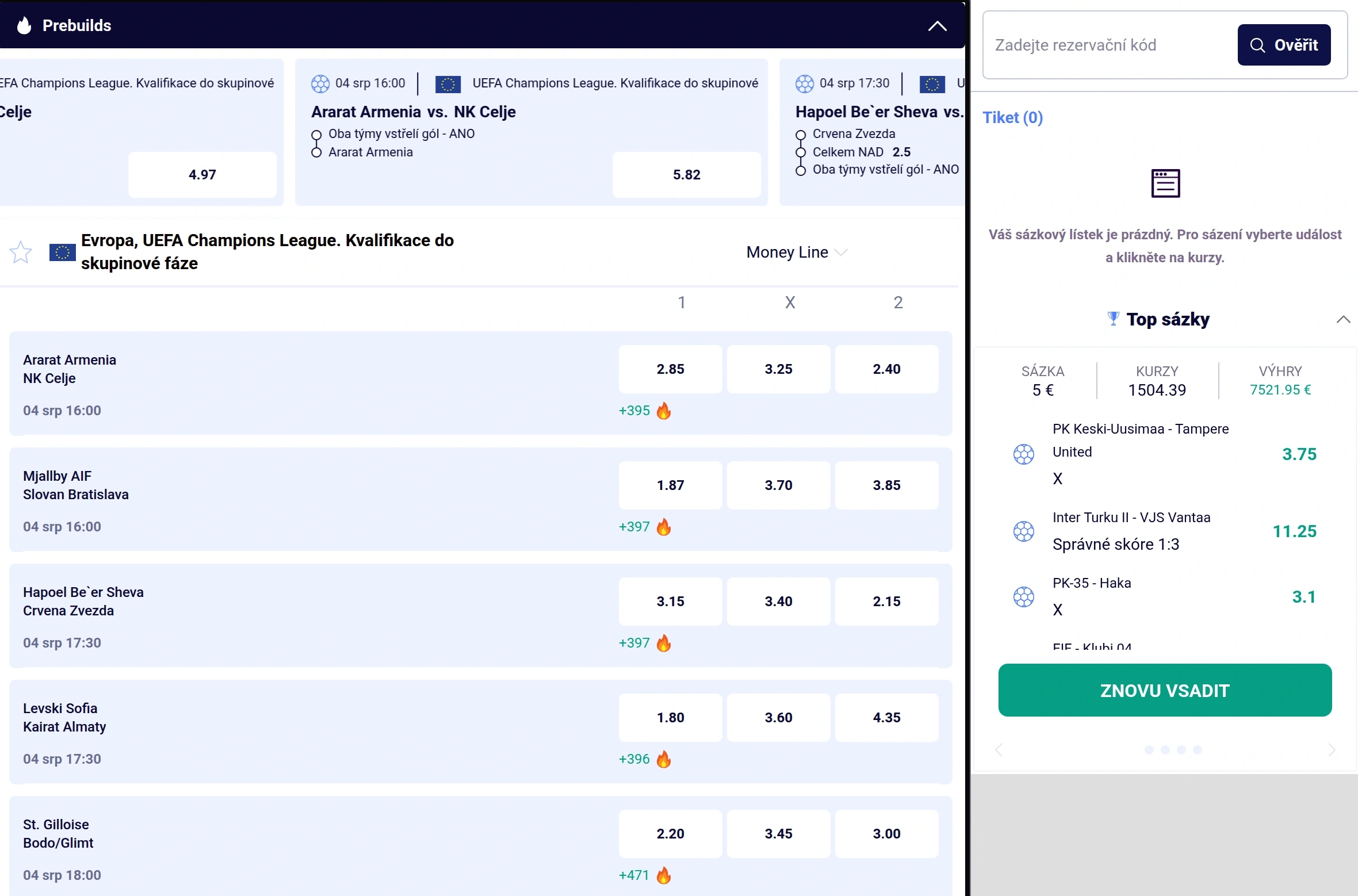Open +471 markets for St. Gilloise match

tap(634, 875)
